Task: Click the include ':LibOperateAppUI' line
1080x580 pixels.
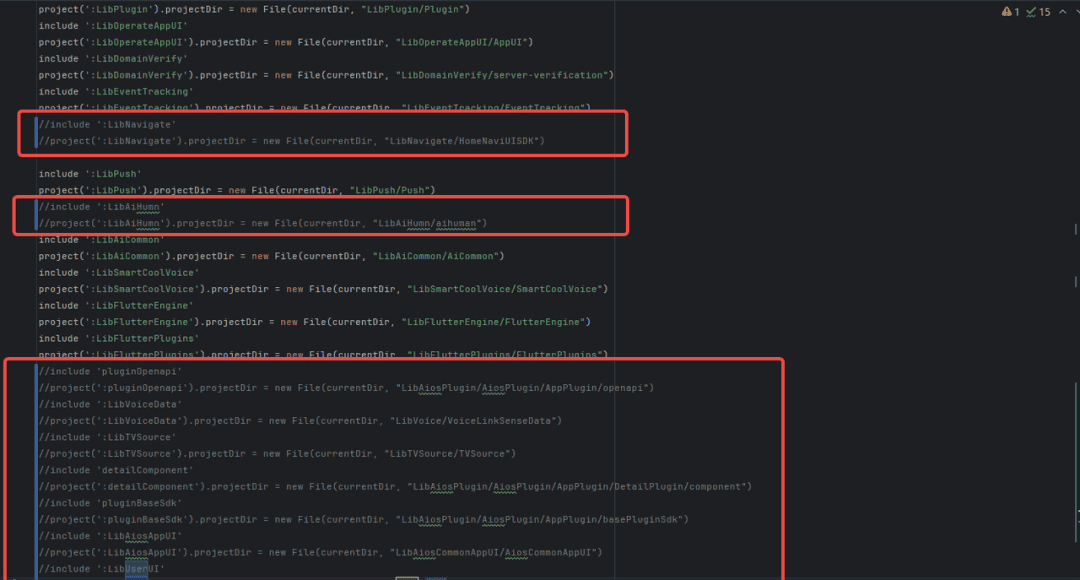Action: point(113,26)
